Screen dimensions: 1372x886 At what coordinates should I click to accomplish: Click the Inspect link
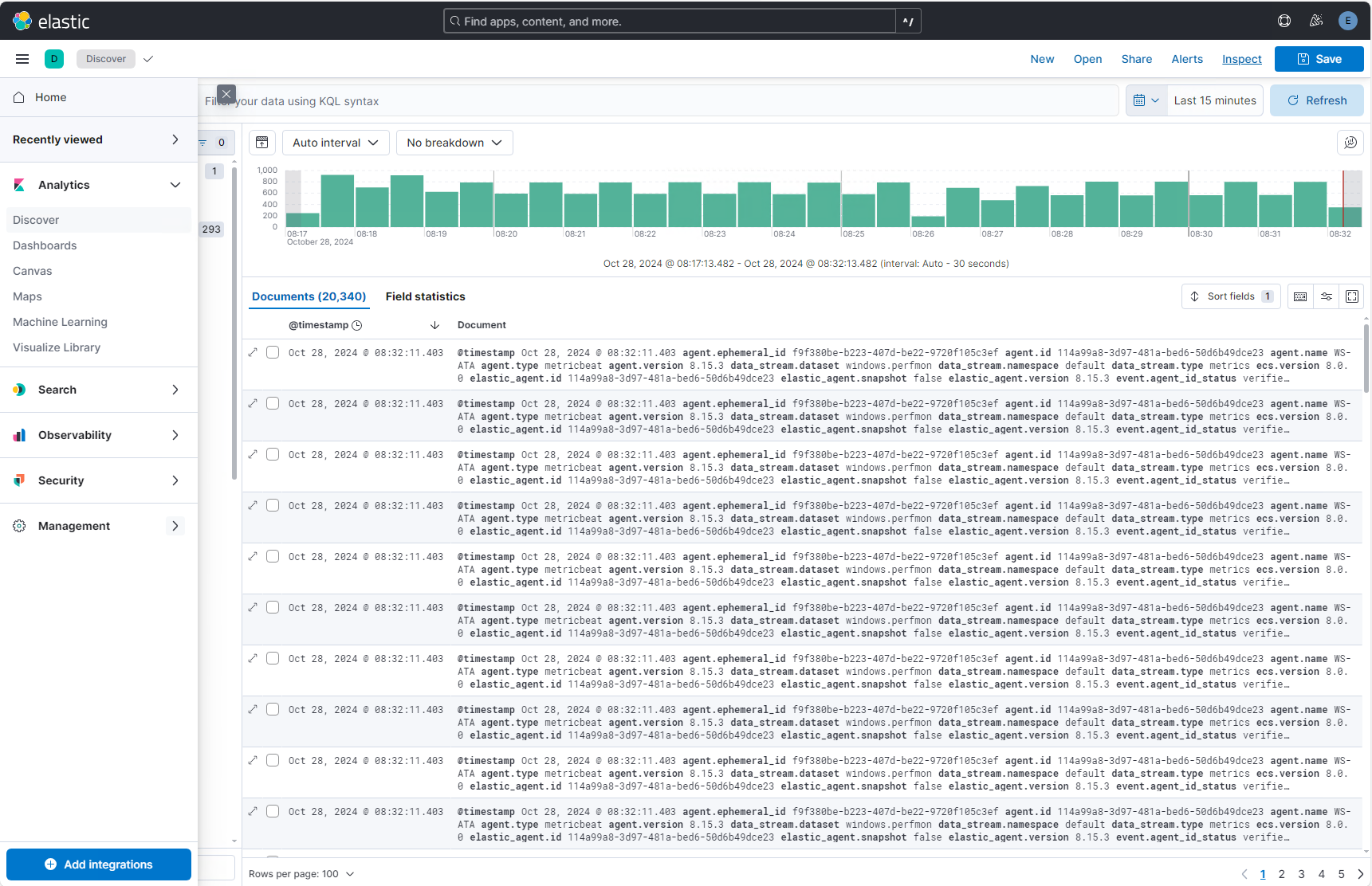coord(1241,59)
